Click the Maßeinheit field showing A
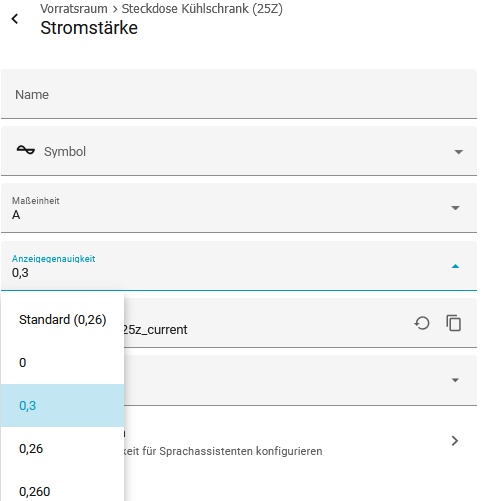This screenshot has height=501, width=486. coord(239,208)
